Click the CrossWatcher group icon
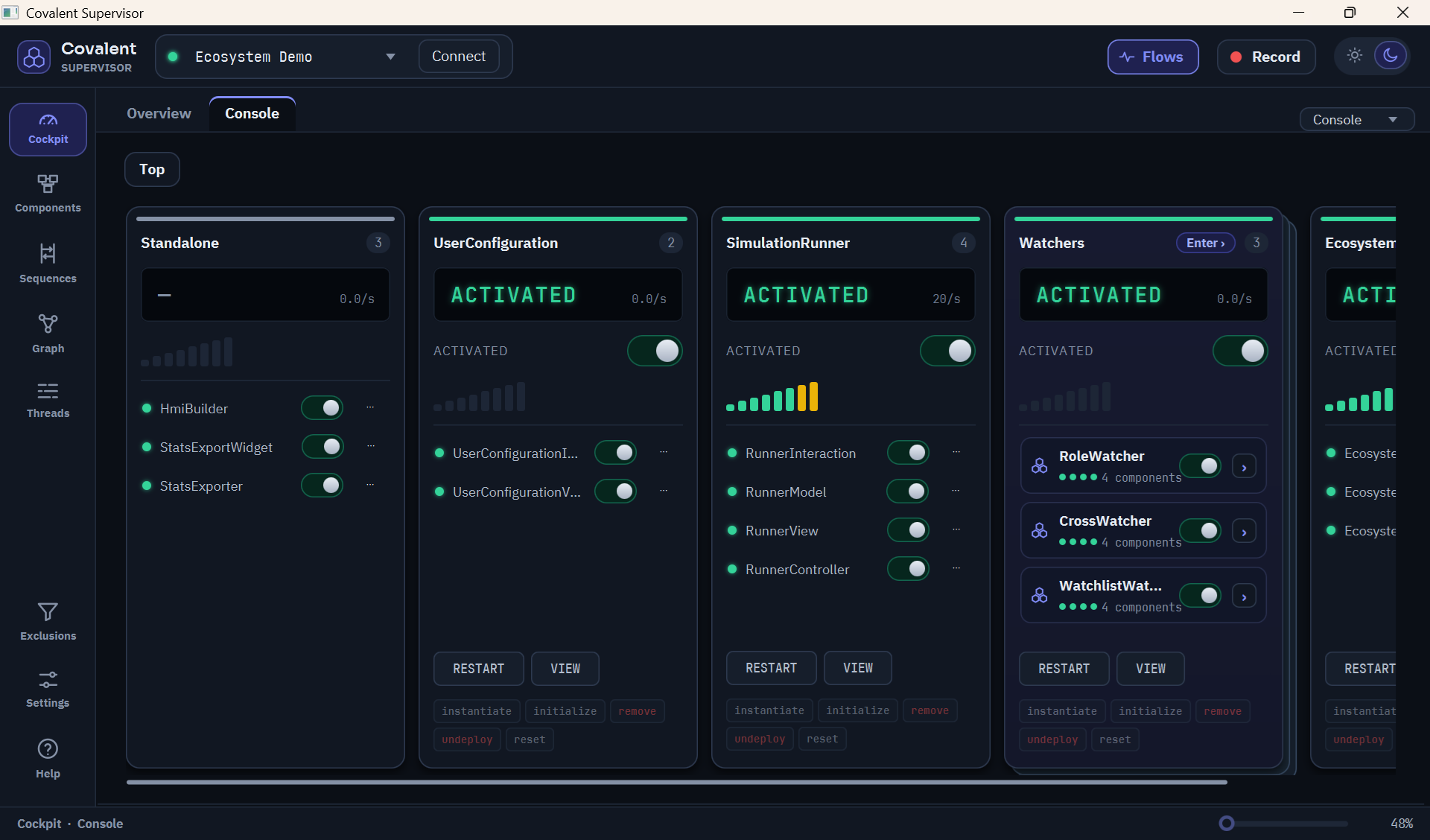The image size is (1430, 840). [1039, 531]
